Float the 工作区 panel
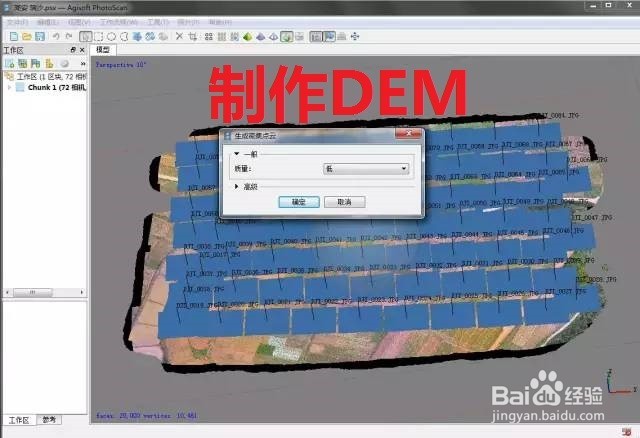The height and width of the screenshot is (438, 640). [x=73, y=50]
